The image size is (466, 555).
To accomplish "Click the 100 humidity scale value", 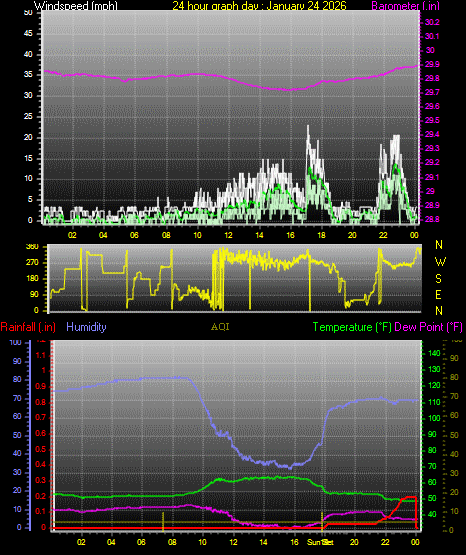I will click(15, 343).
